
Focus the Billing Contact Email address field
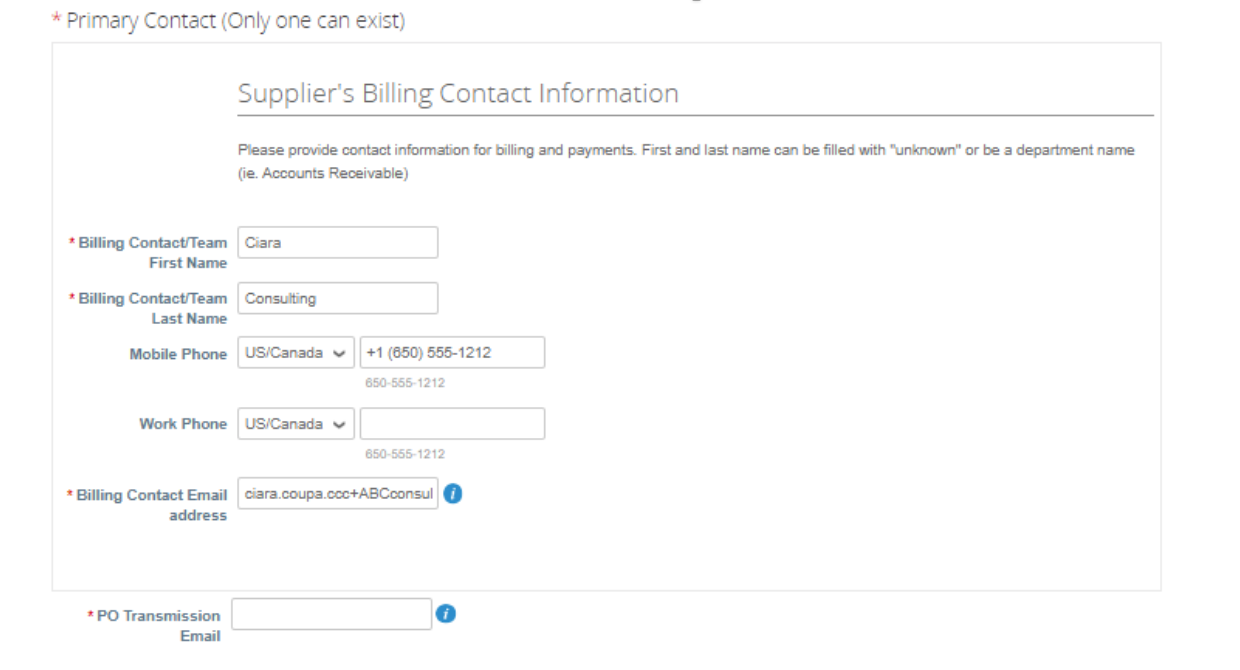point(337,494)
